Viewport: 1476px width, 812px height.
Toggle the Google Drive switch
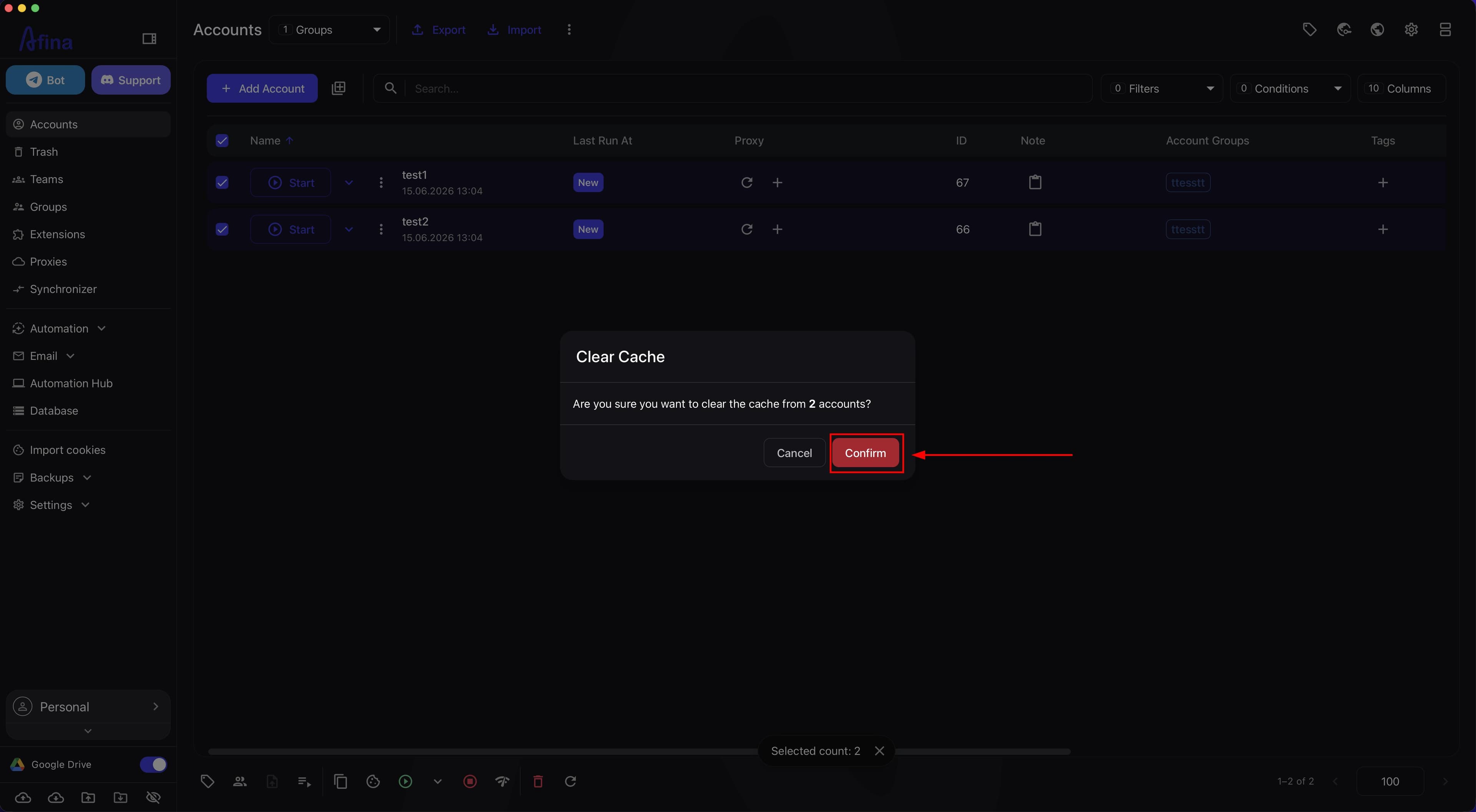(x=153, y=764)
